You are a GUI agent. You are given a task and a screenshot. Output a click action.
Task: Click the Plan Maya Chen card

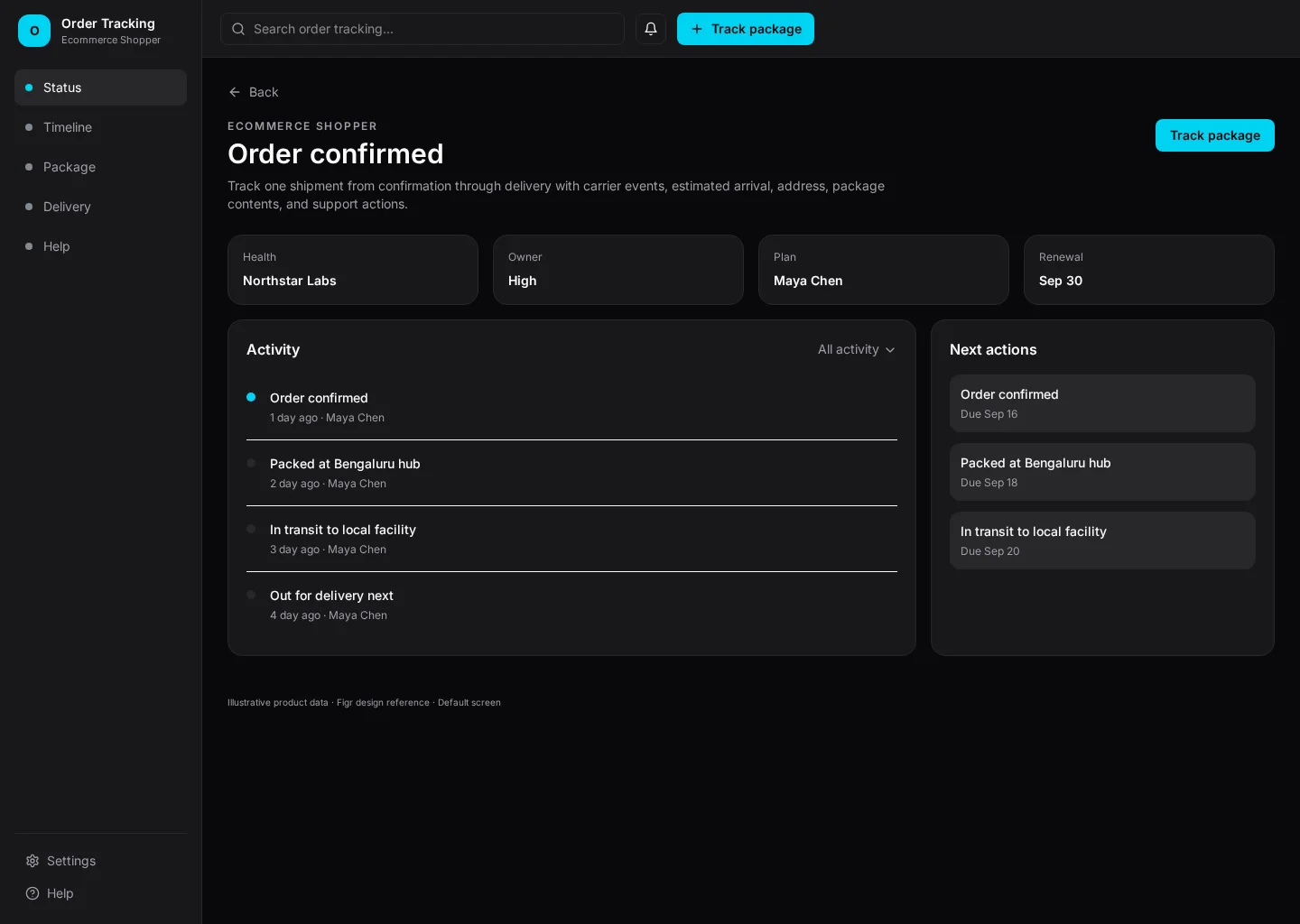pyautogui.click(x=884, y=270)
